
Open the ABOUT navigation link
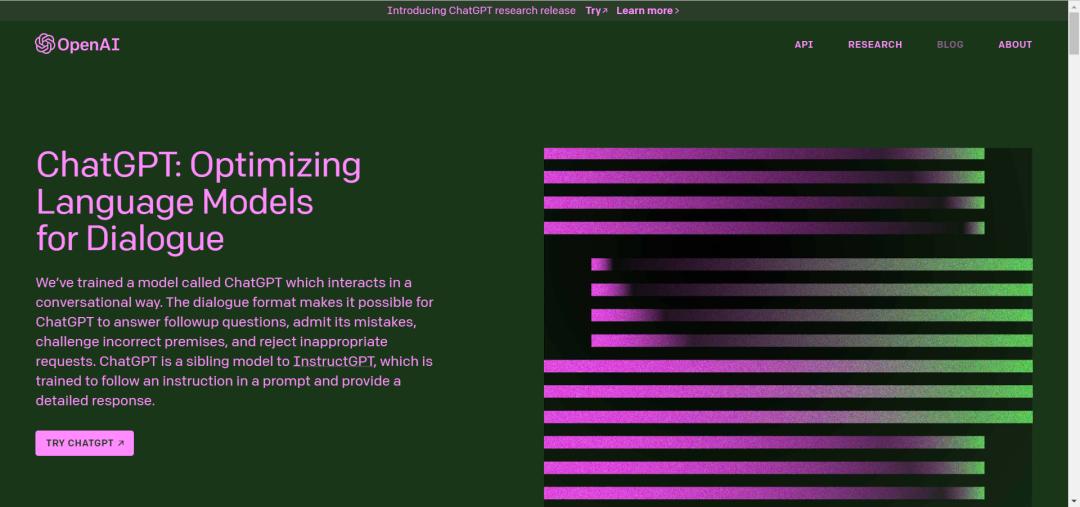pyautogui.click(x=1015, y=45)
